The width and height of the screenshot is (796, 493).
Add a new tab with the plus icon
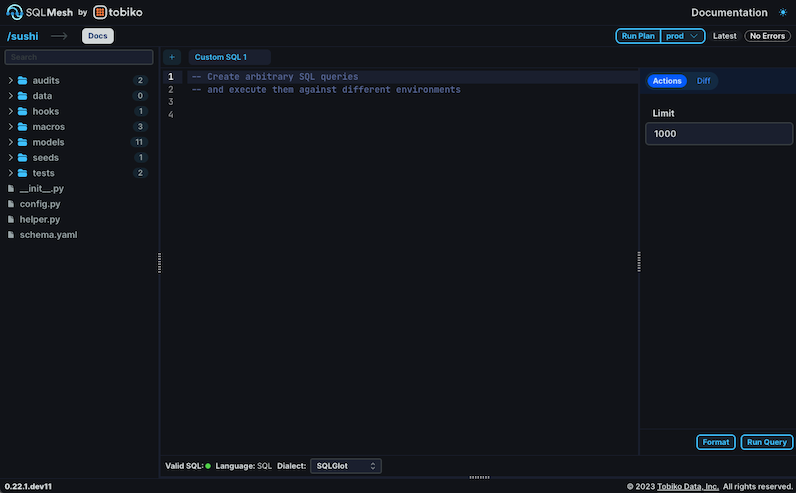pyautogui.click(x=172, y=57)
